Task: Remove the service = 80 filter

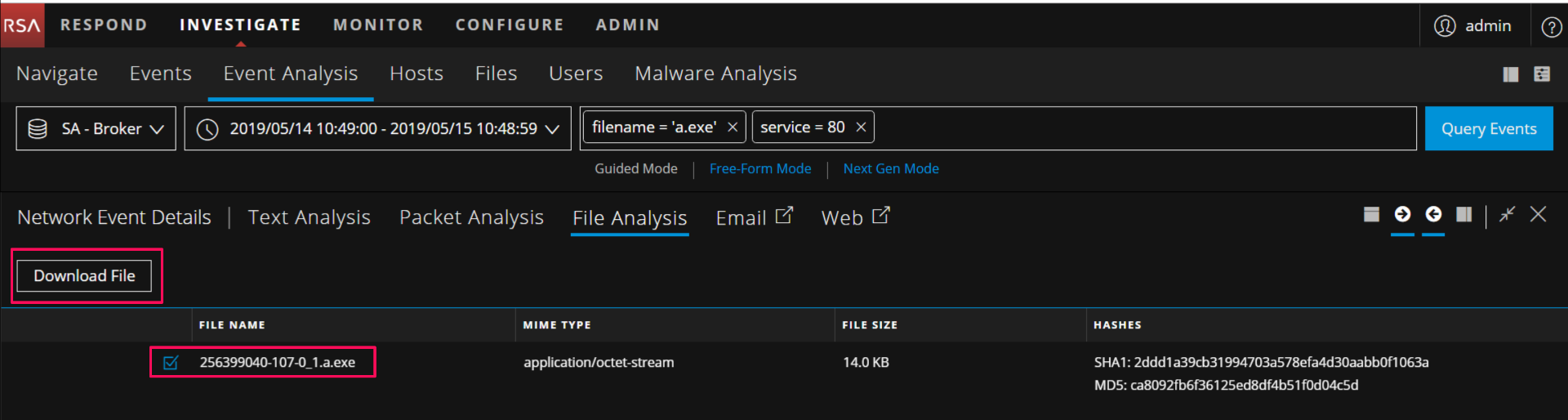Action: pos(861,127)
